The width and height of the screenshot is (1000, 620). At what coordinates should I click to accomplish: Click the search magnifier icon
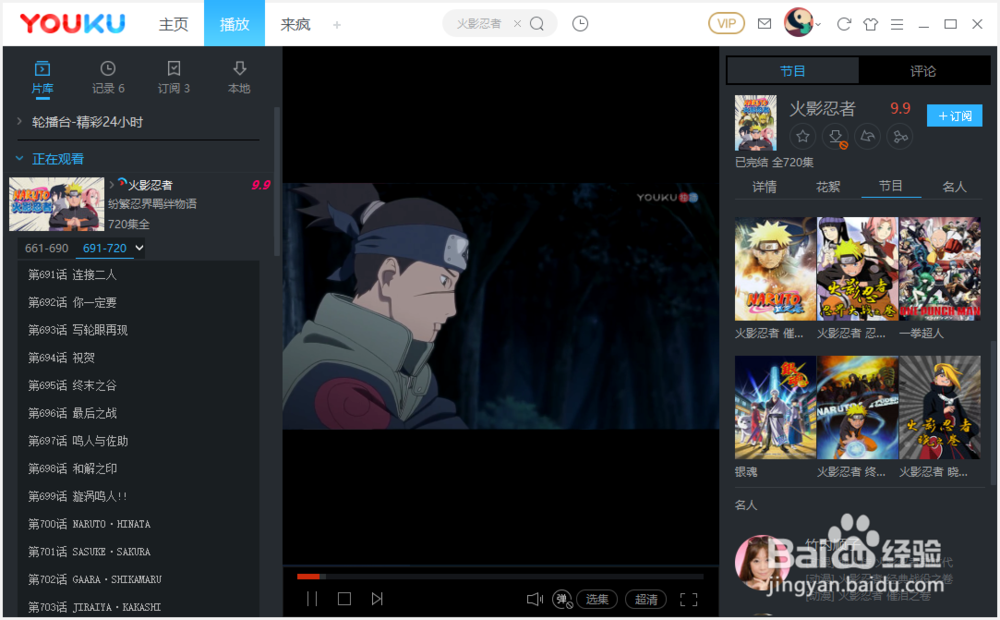coord(537,24)
